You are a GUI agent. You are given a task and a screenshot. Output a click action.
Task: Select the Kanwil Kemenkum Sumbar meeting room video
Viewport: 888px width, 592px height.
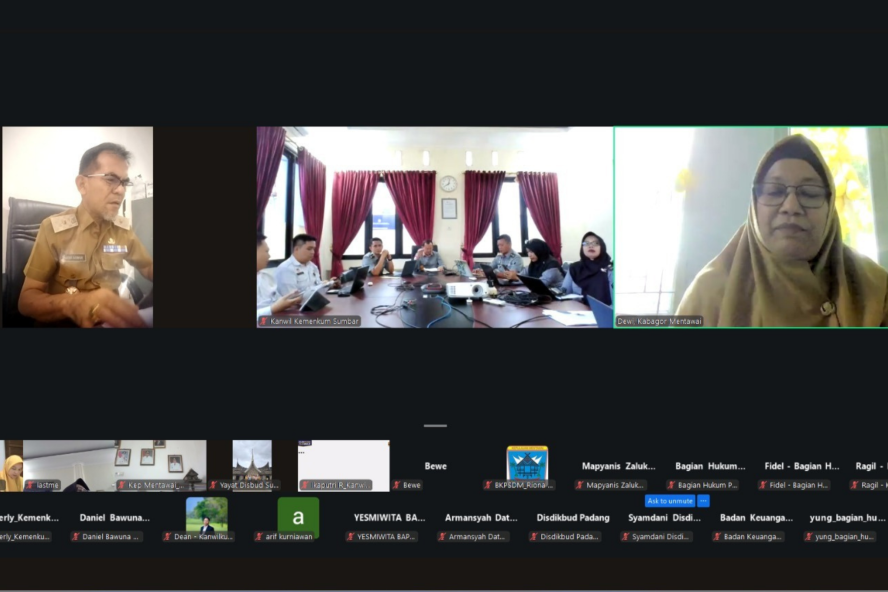point(434,226)
